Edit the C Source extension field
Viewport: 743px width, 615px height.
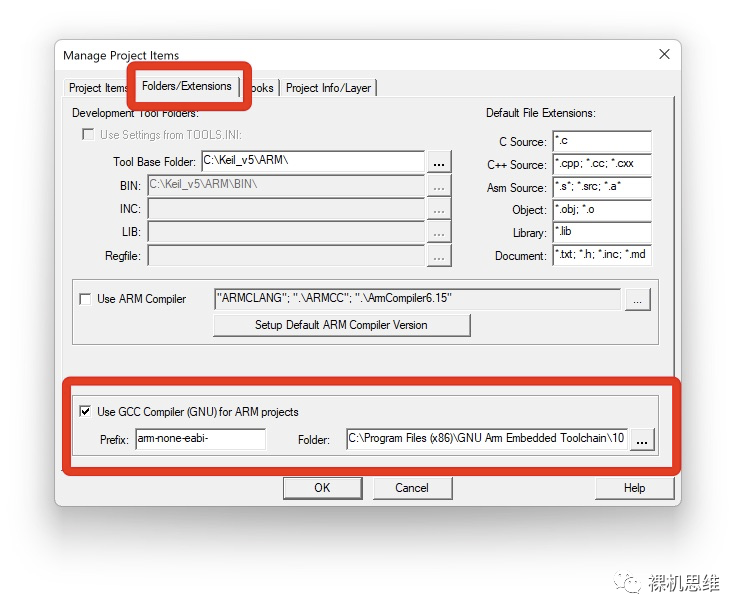coord(602,141)
